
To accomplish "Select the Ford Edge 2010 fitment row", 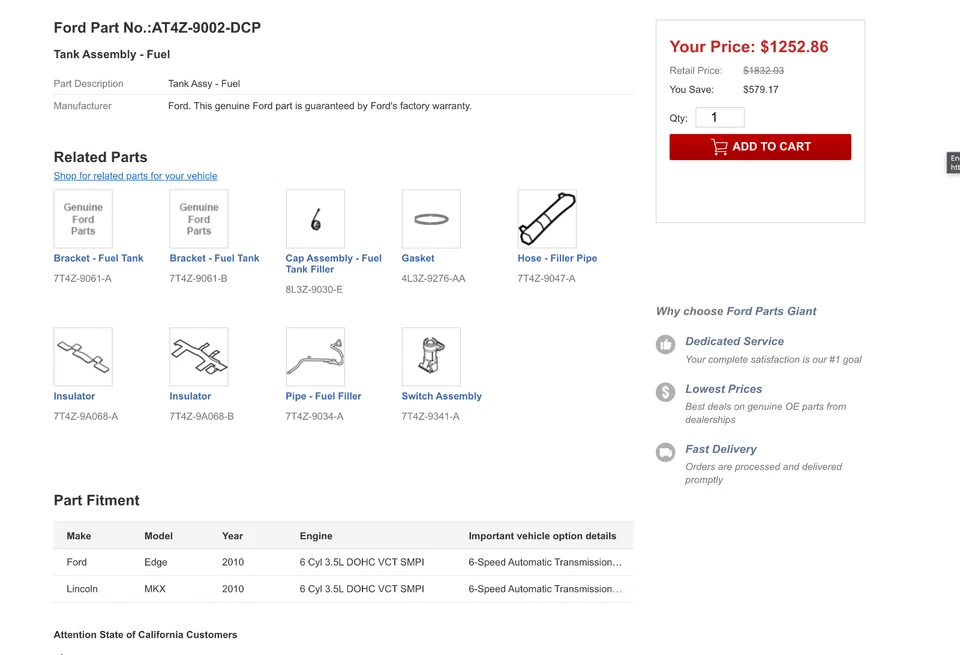I will click(343, 562).
